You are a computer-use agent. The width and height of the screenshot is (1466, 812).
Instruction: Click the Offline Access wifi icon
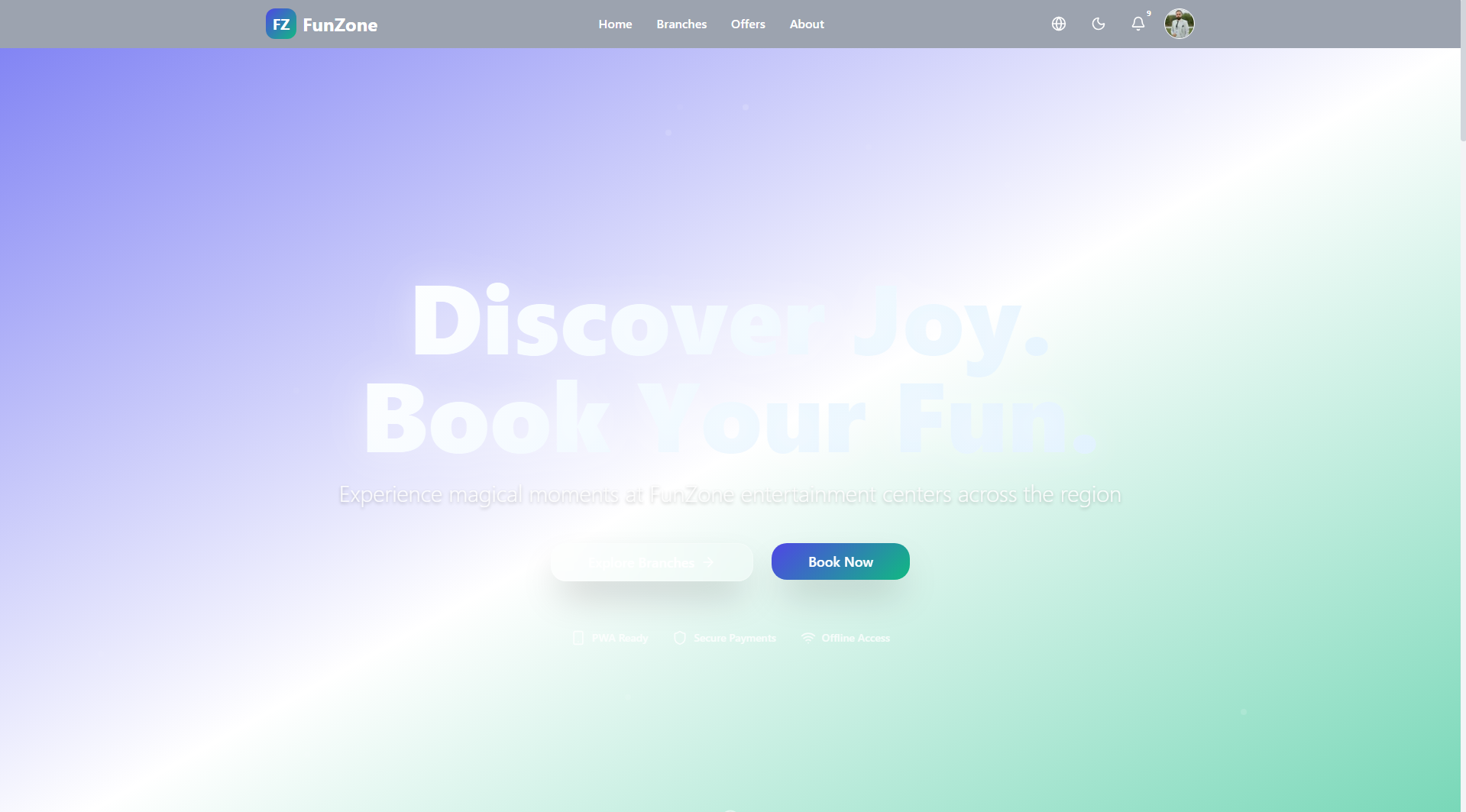[x=807, y=638]
